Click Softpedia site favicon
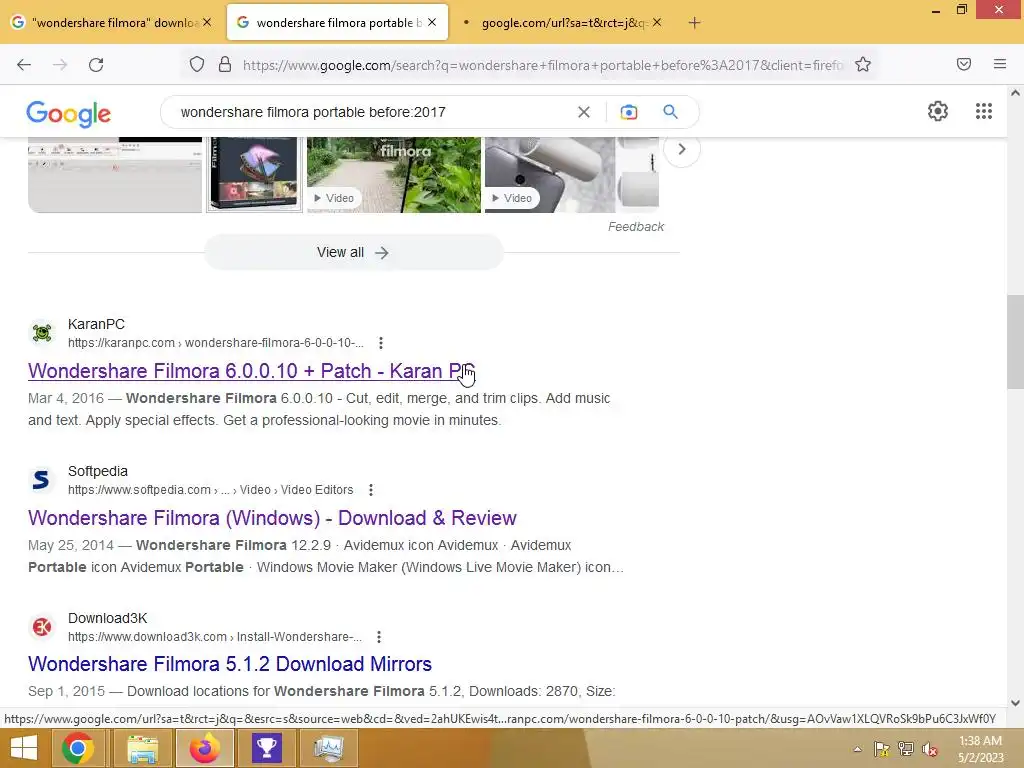 (x=42, y=480)
